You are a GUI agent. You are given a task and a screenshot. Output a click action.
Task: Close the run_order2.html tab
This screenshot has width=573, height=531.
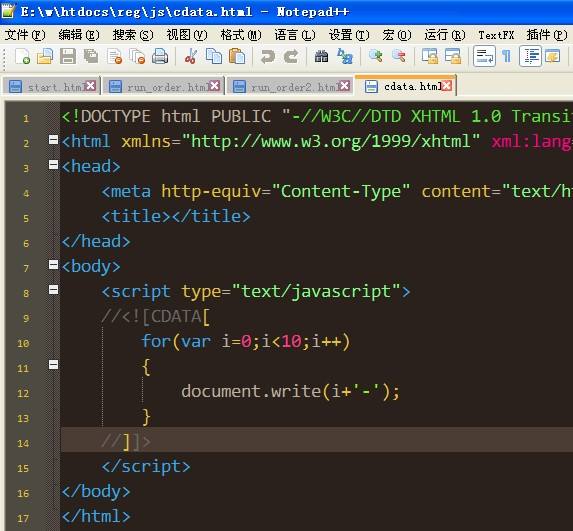coord(344,86)
